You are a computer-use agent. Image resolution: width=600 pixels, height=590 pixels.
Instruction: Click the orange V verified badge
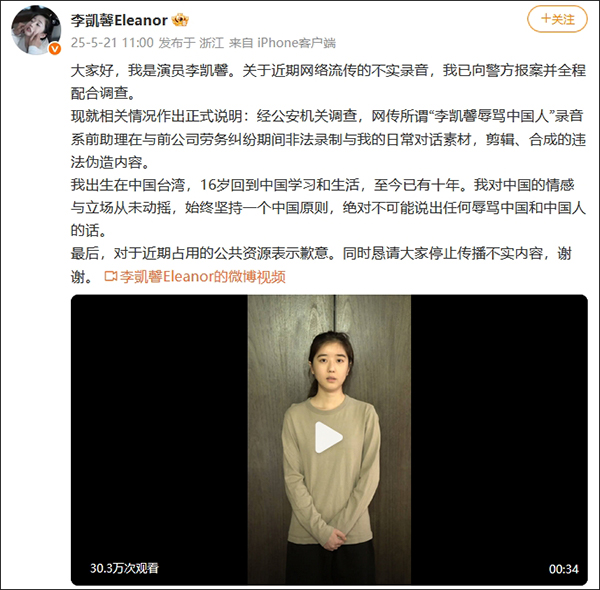pos(55,49)
